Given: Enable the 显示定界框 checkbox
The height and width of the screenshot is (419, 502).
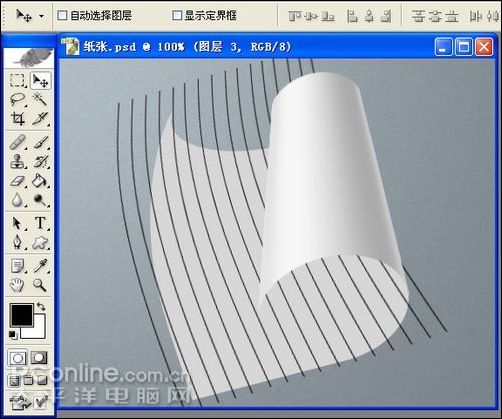Looking at the screenshot, I should pyautogui.click(x=177, y=15).
